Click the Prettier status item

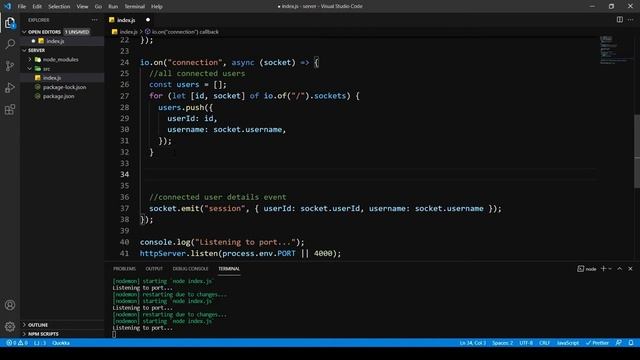(597, 343)
